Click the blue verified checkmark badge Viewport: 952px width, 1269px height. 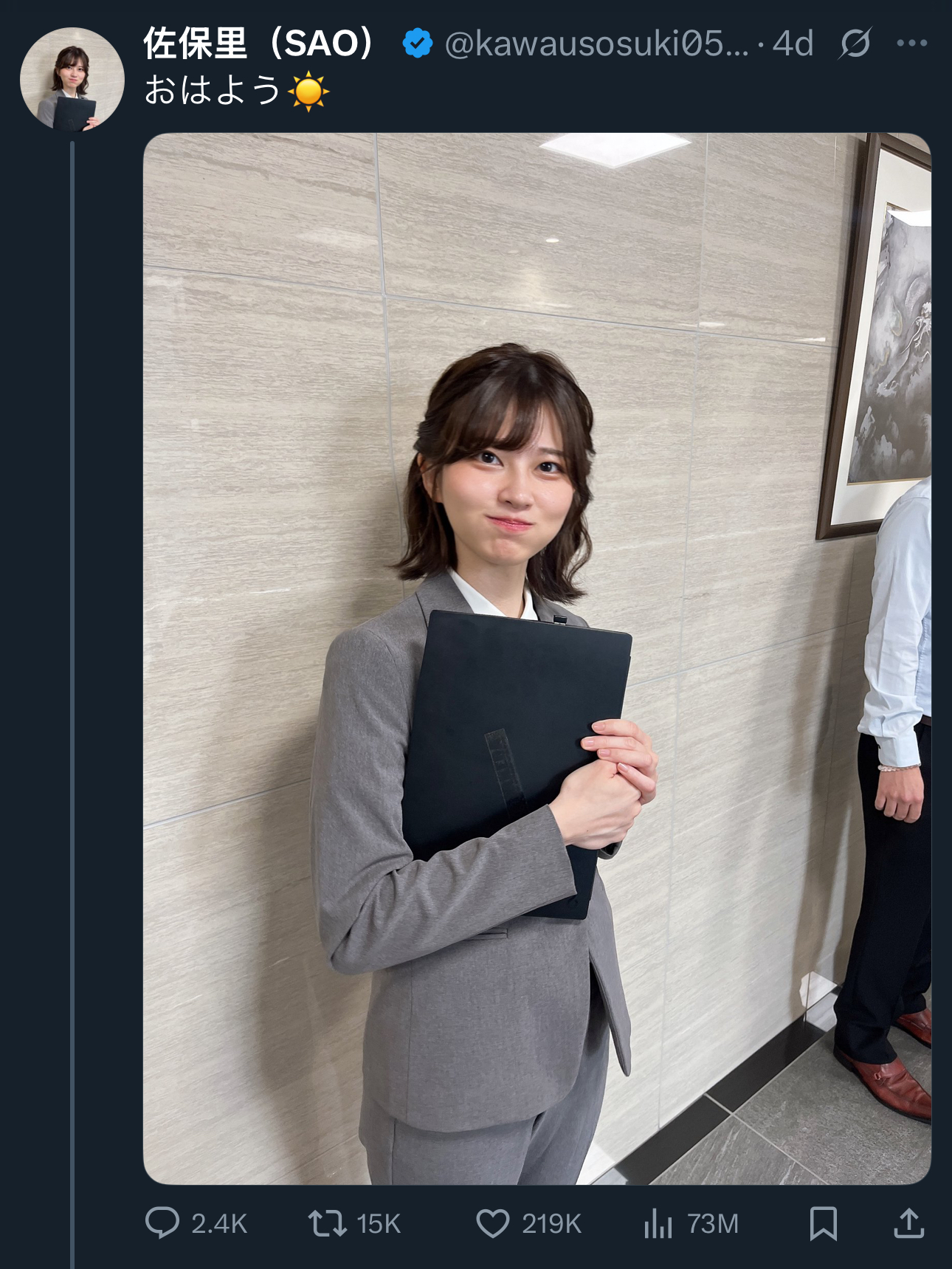pyautogui.click(x=417, y=44)
